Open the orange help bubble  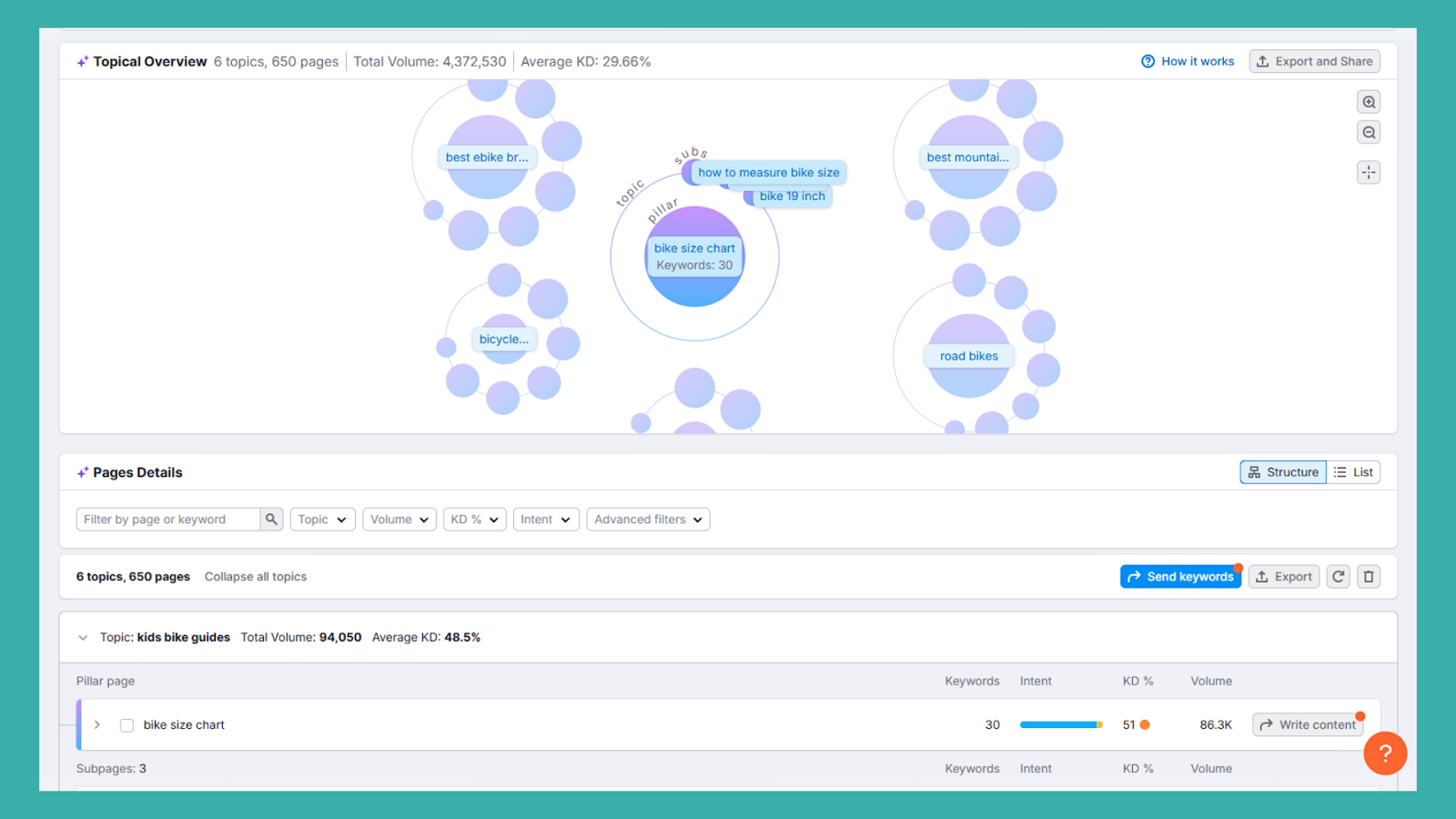(1385, 753)
